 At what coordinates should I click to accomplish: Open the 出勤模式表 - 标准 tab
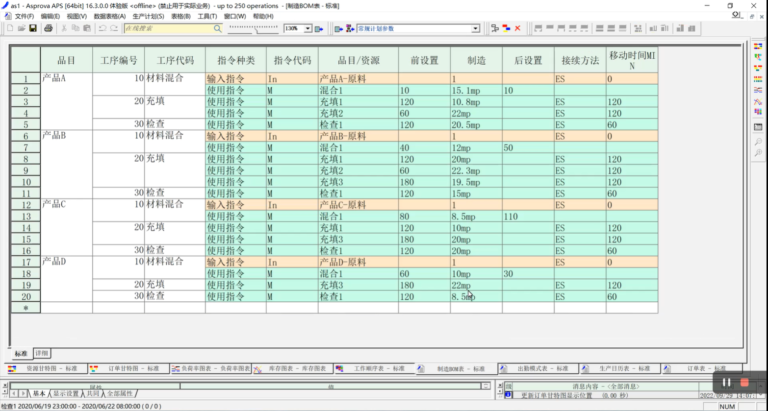(x=538, y=368)
